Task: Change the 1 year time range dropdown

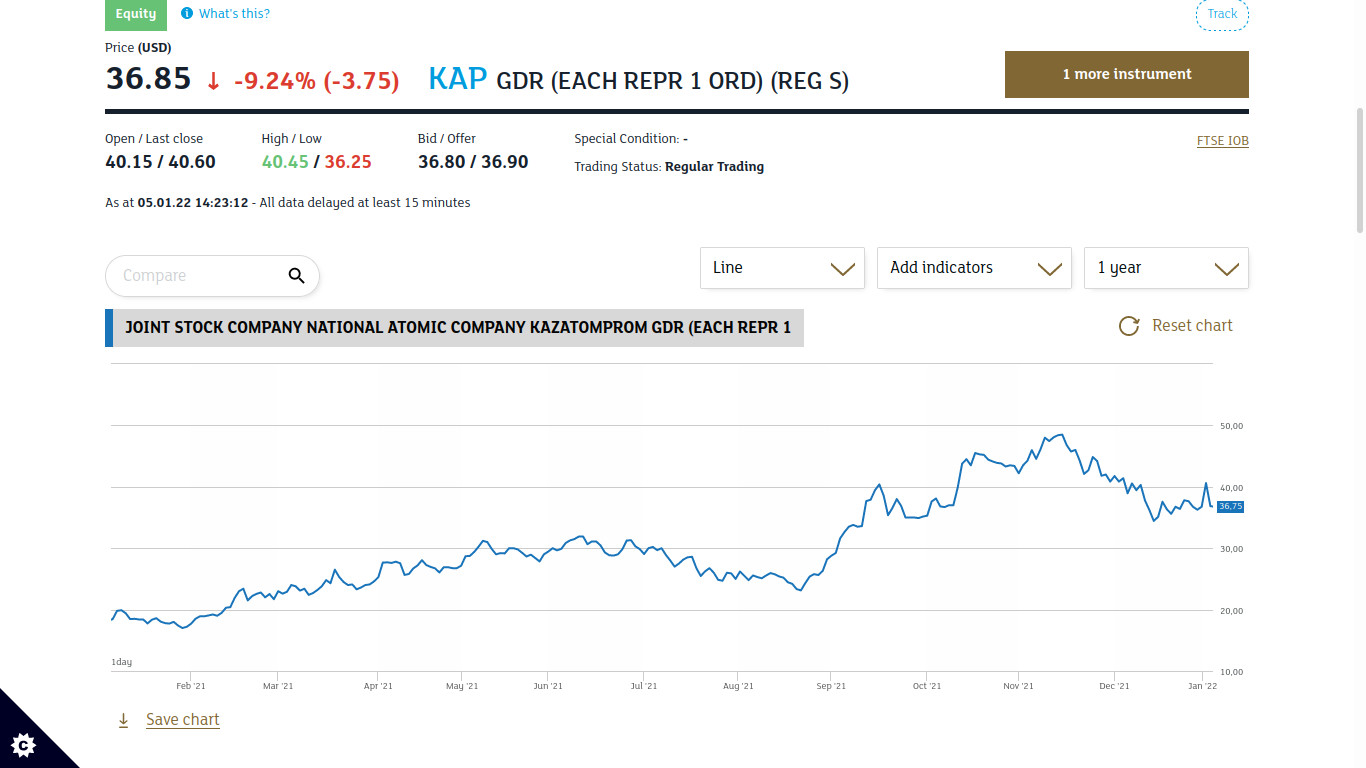Action: pos(1166,268)
